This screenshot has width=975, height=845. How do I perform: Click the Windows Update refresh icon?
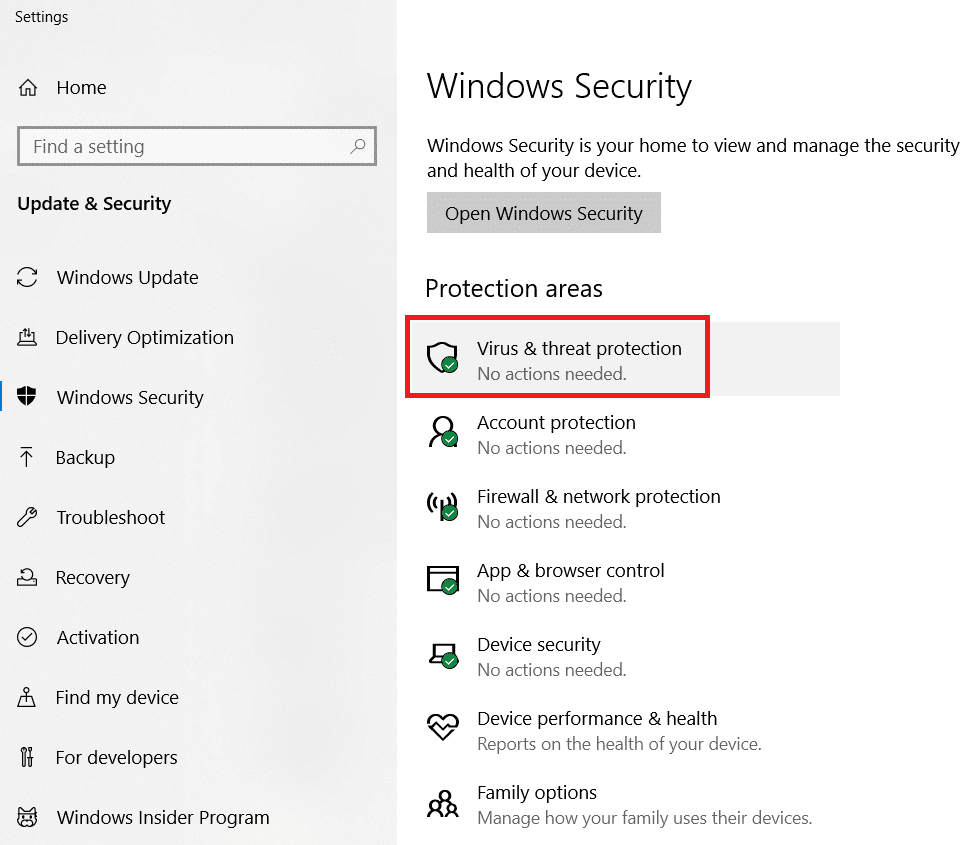click(x=28, y=278)
